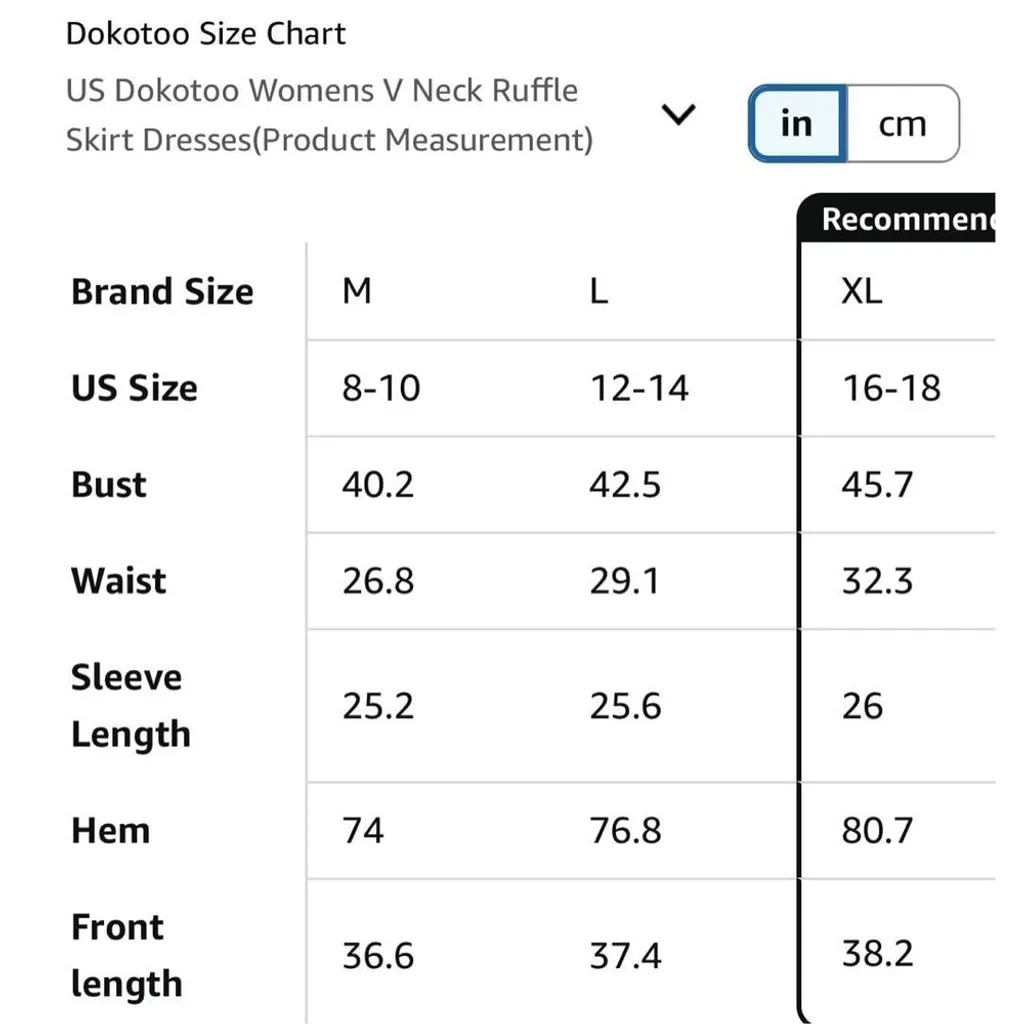Expand the size chart selection chevron
This screenshot has height=1024, width=1024.
point(679,116)
